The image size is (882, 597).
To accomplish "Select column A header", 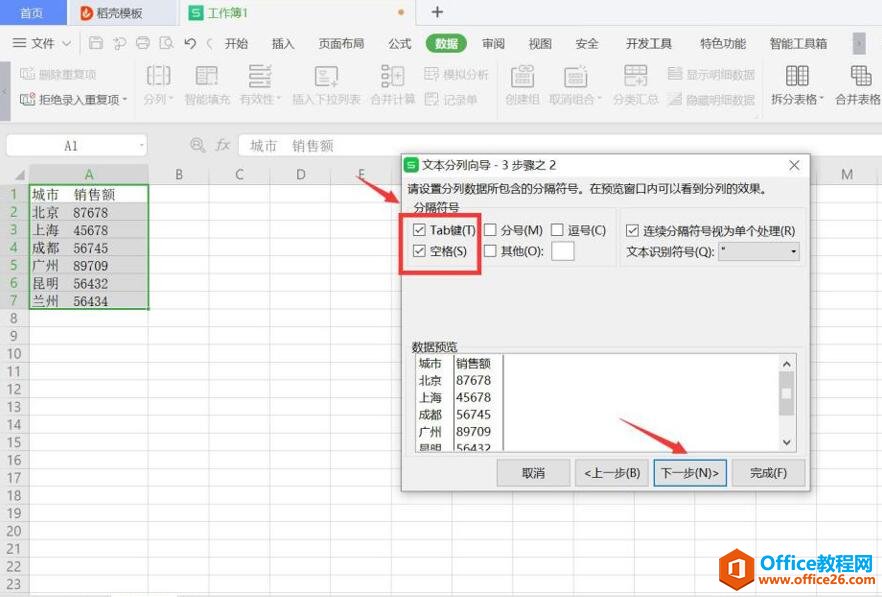I will 89,174.
